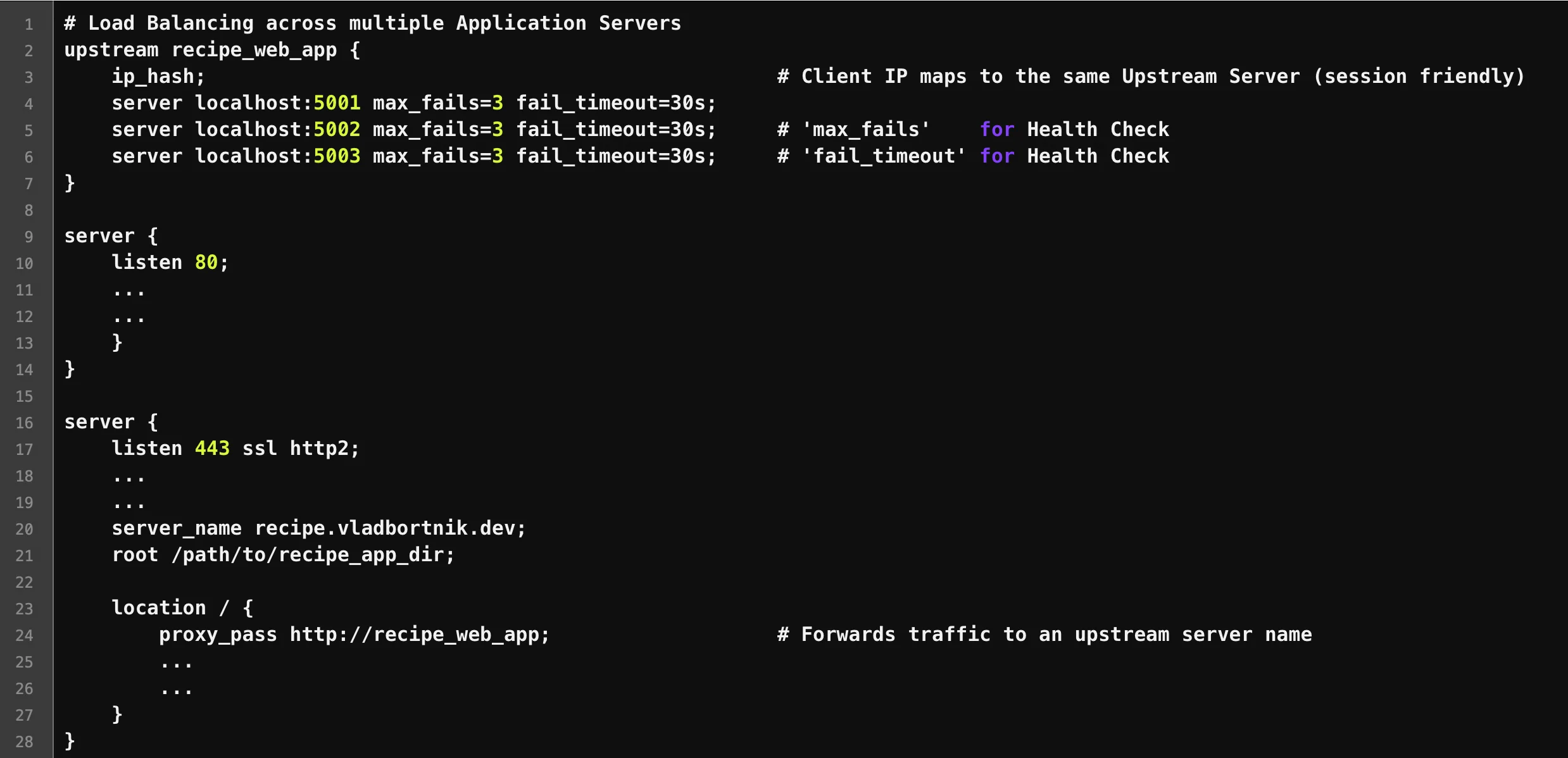
Task: Click the URL "http://recipe_web_app;"
Action: pos(420,635)
